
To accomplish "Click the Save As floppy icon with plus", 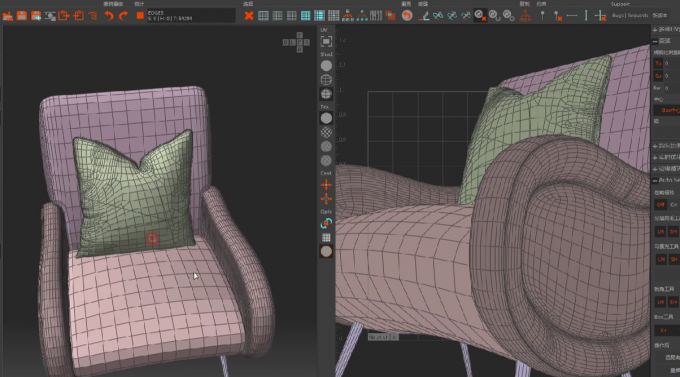I will 36,16.
